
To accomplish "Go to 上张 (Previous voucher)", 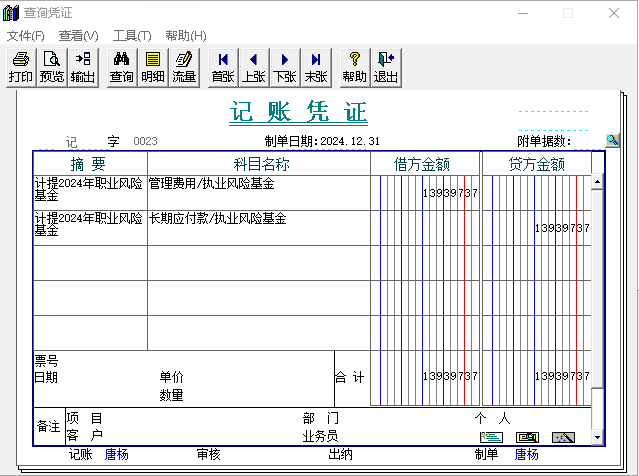I will (x=254, y=67).
